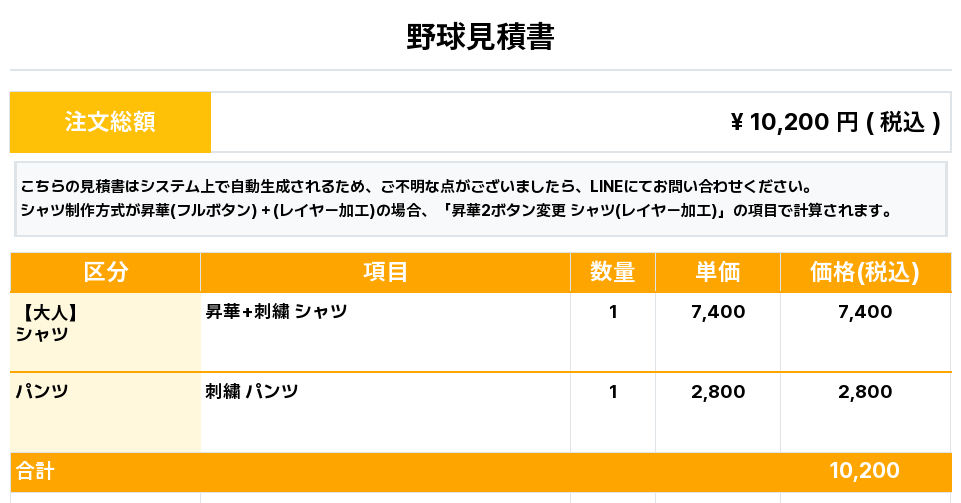Click the ¥ 10,200 円 order total amount
Image resolution: width=961 pixels, height=503 pixels.
pyautogui.click(x=835, y=122)
